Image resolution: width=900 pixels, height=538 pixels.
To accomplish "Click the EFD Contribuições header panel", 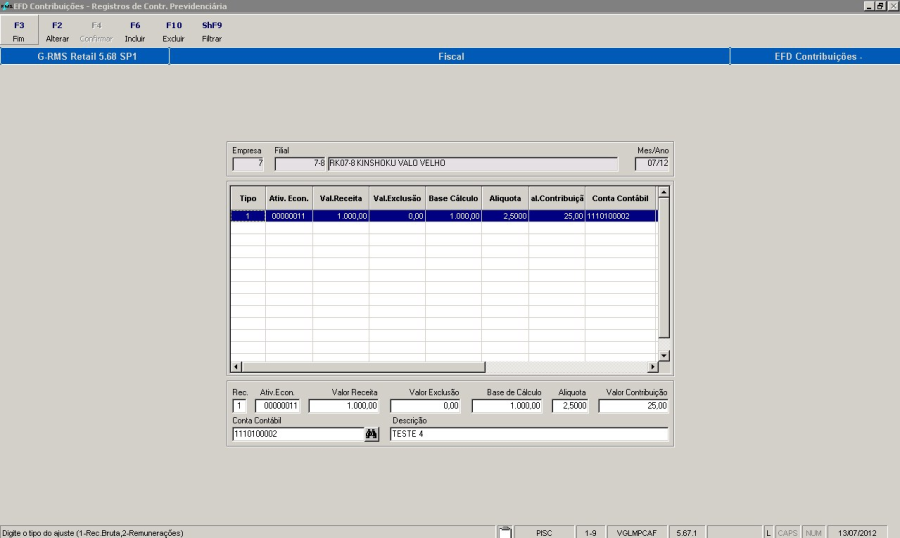I will point(815,56).
